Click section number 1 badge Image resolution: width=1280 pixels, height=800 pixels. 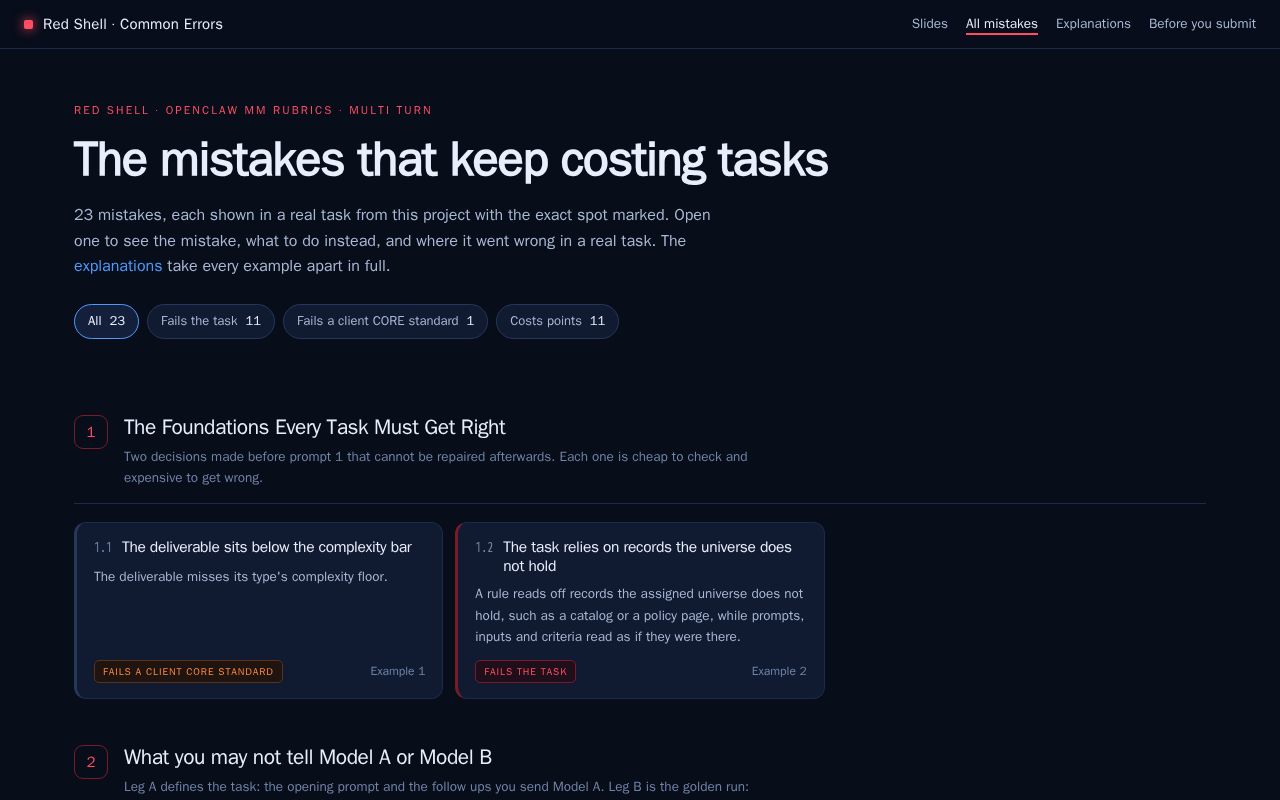coord(91,432)
